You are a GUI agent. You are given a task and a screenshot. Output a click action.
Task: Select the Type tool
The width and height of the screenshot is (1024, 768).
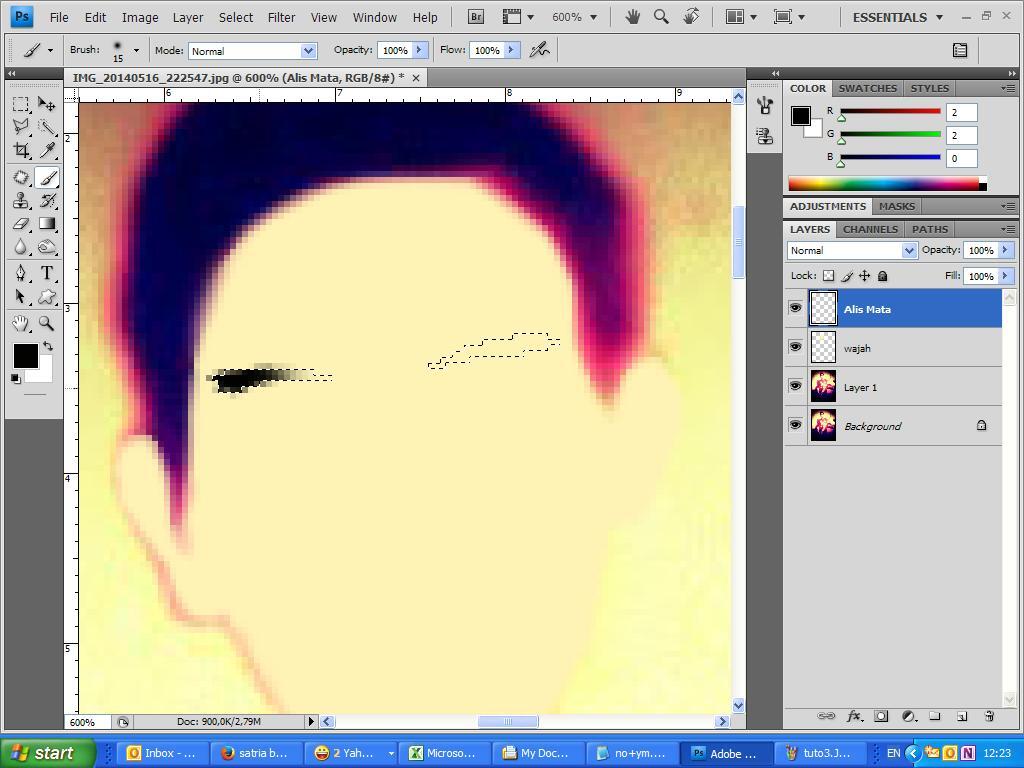click(46, 273)
